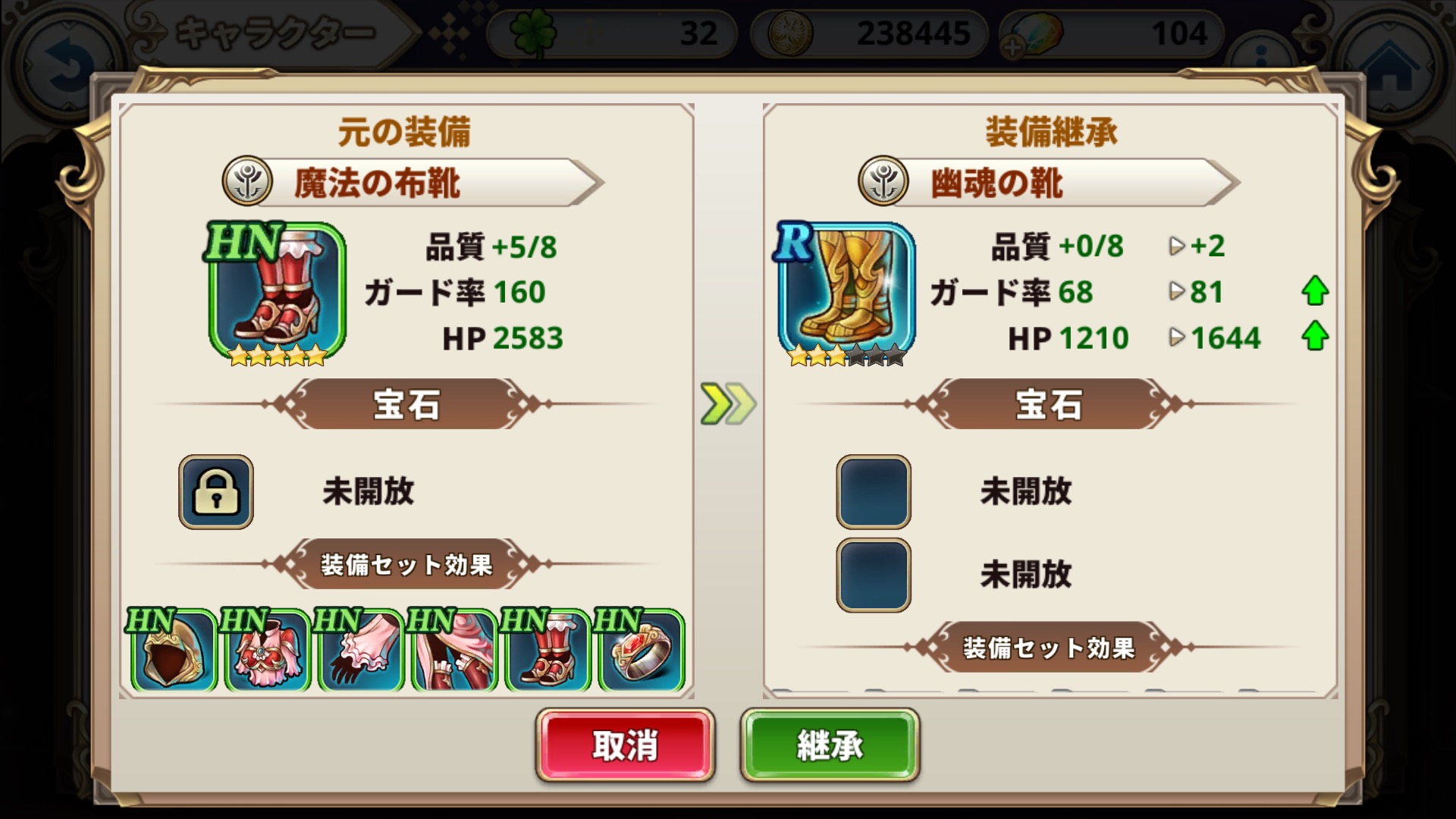Tap the plus icon beside the gem currency

point(1013,49)
